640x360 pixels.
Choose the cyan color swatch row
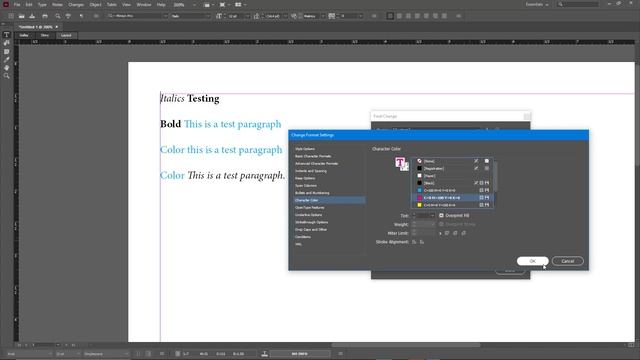(x=452, y=190)
